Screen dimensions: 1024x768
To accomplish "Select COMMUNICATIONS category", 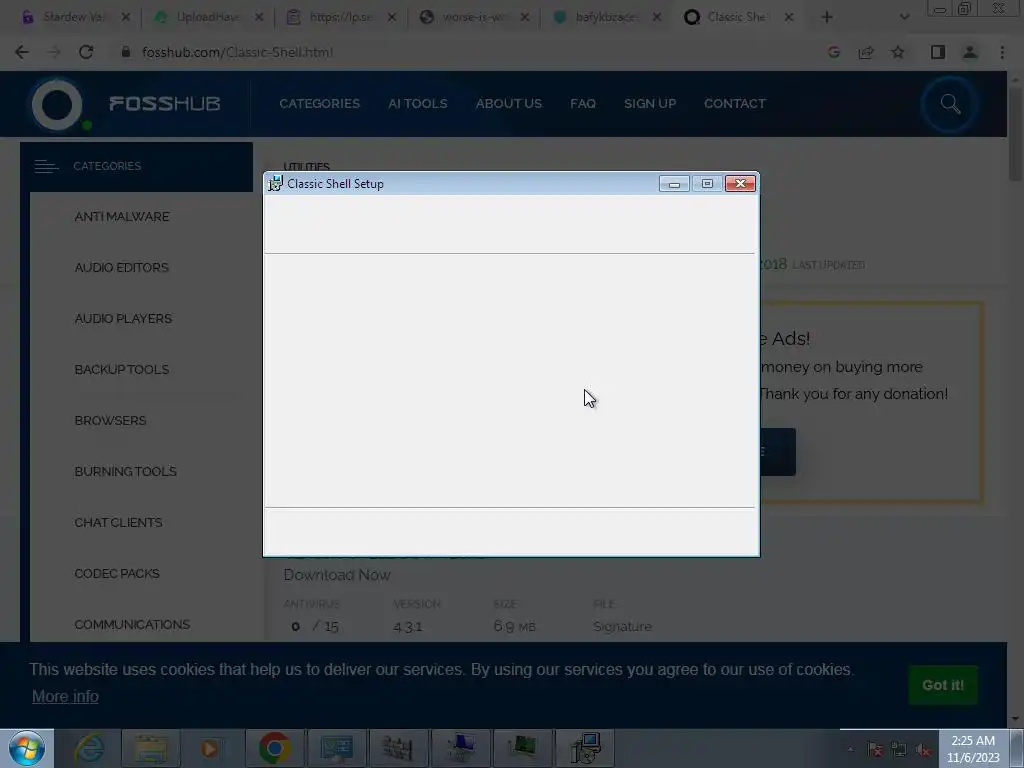I will click(x=132, y=624).
